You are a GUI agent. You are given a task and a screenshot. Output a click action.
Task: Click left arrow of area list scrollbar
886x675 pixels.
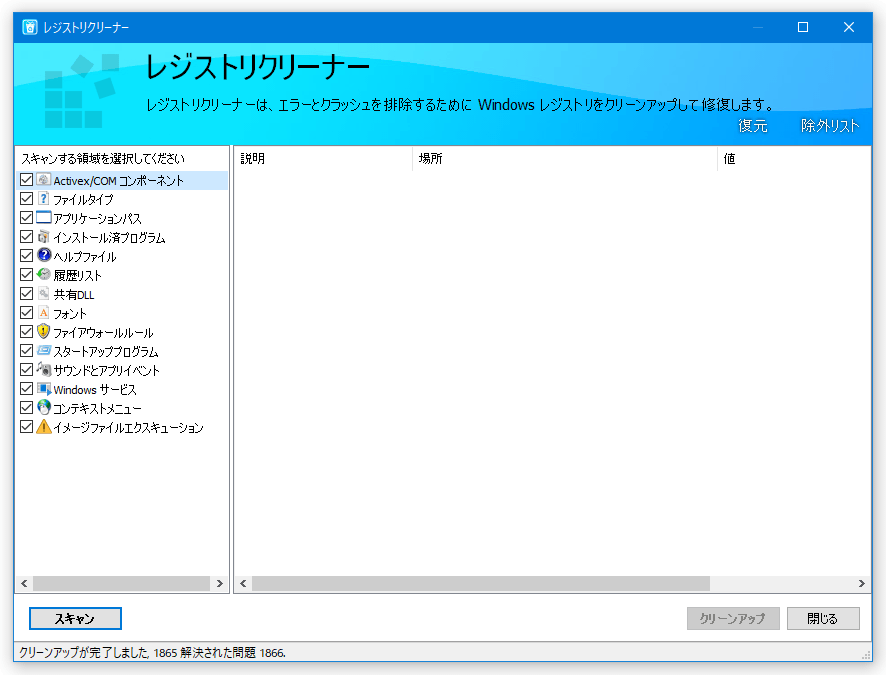coord(24,583)
